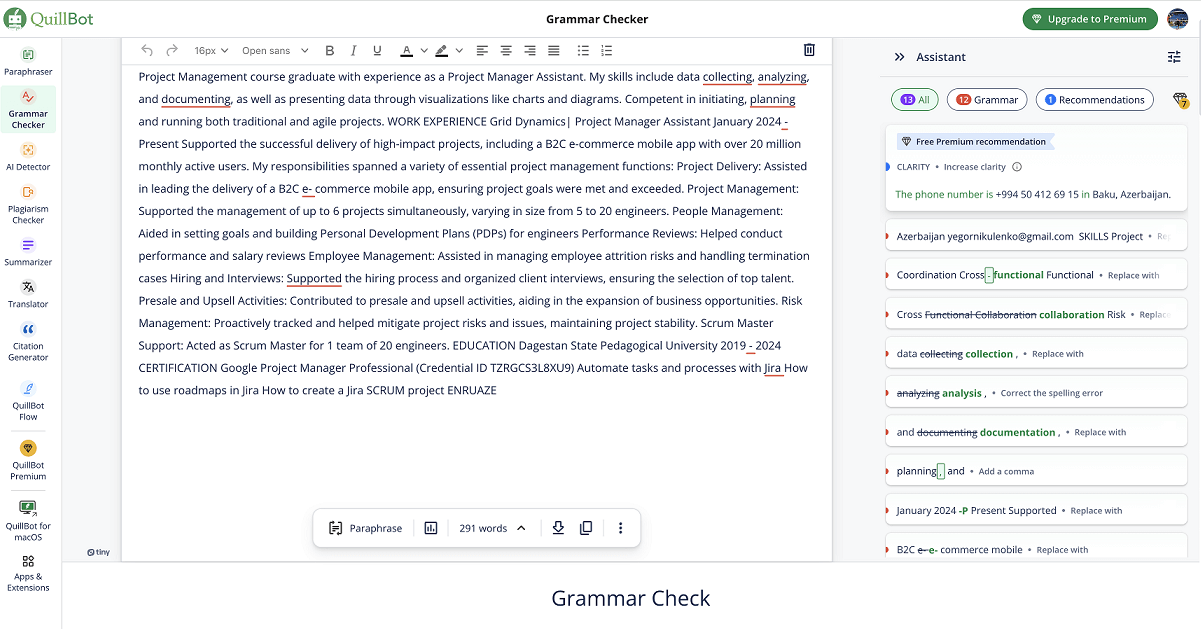This screenshot has width=1201, height=629.
Task: Toggle underline formatting
Action: tap(377, 50)
